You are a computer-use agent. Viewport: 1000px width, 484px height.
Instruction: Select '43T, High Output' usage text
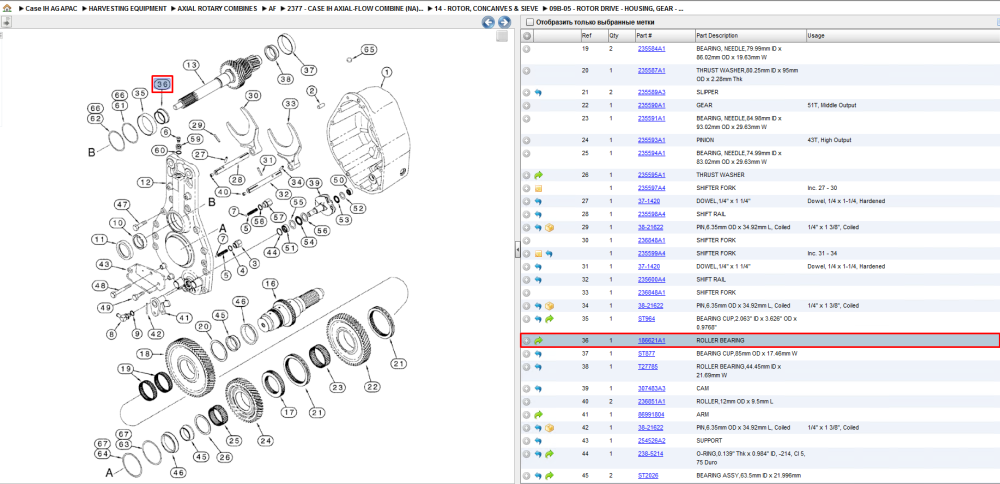coord(827,140)
